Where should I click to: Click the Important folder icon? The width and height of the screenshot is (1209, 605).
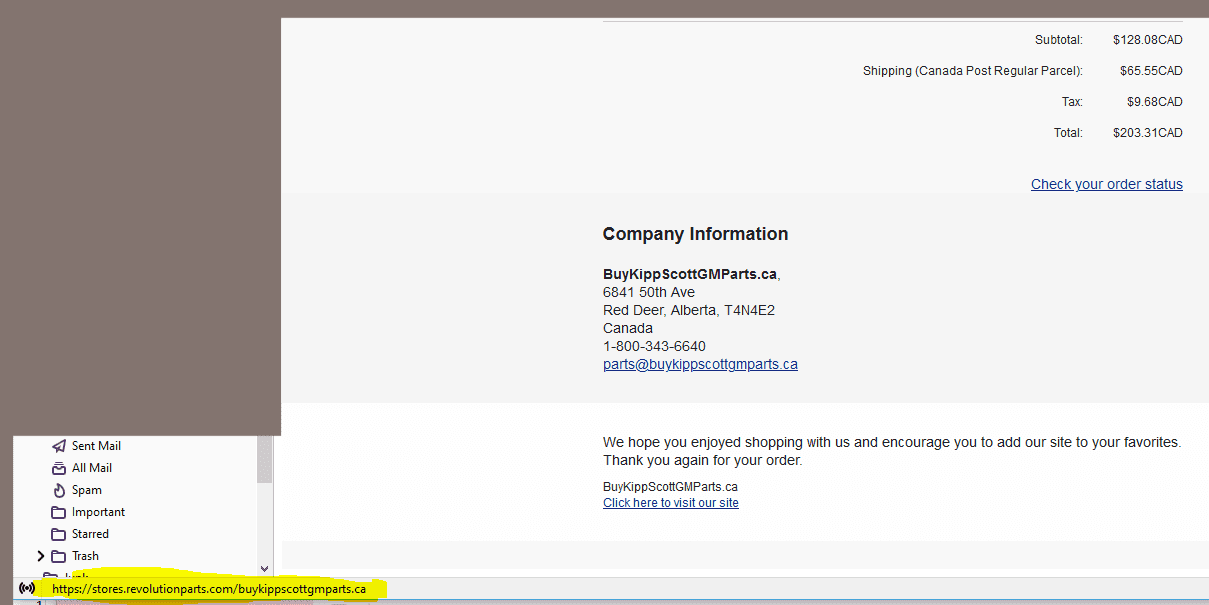tap(59, 512)
